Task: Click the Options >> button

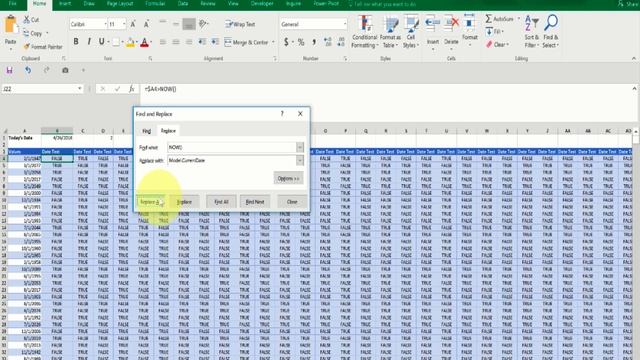Action: 288,178
